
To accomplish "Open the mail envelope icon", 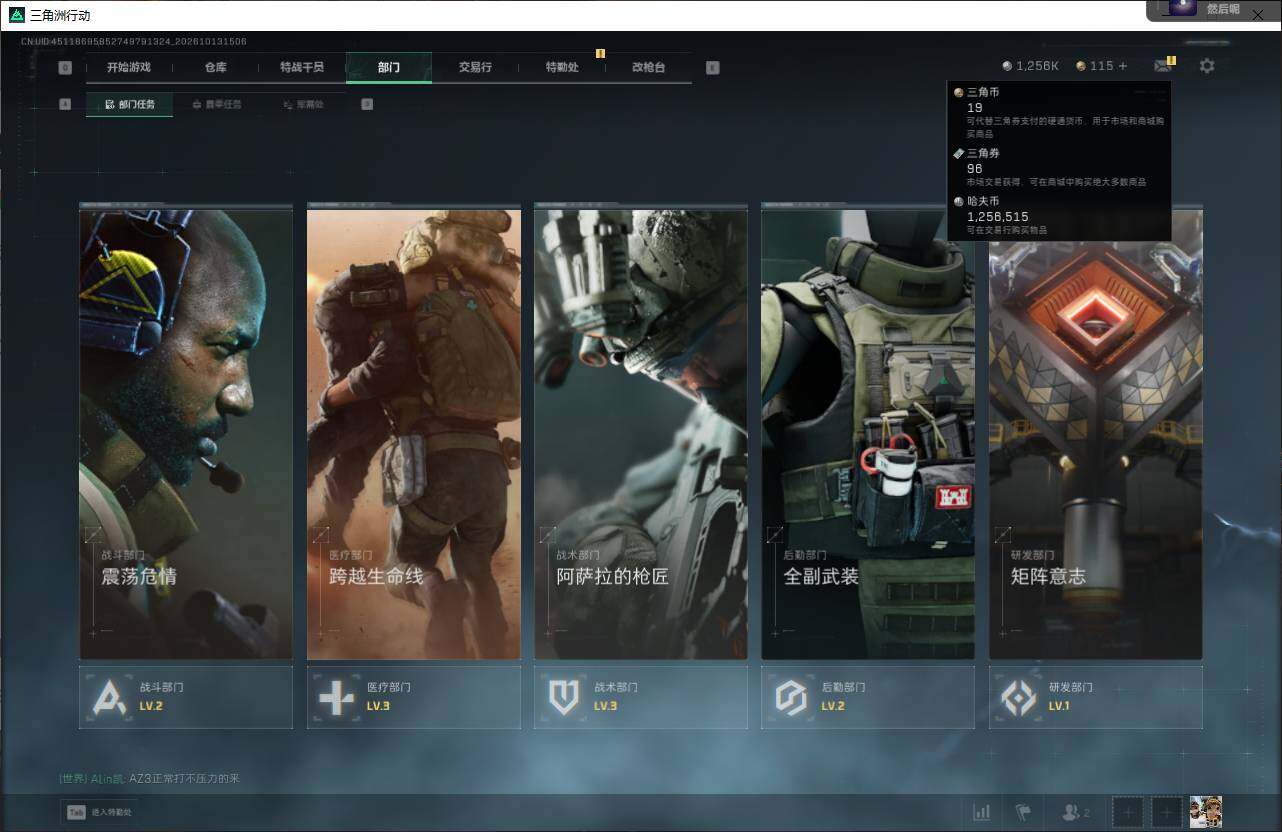I will (1162, 66).
